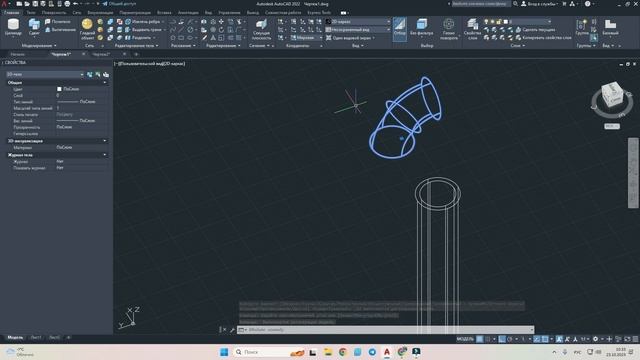Click the Цвет ПоСлою color swatch
The image size is (640, 360).
(x=59, y=89)
